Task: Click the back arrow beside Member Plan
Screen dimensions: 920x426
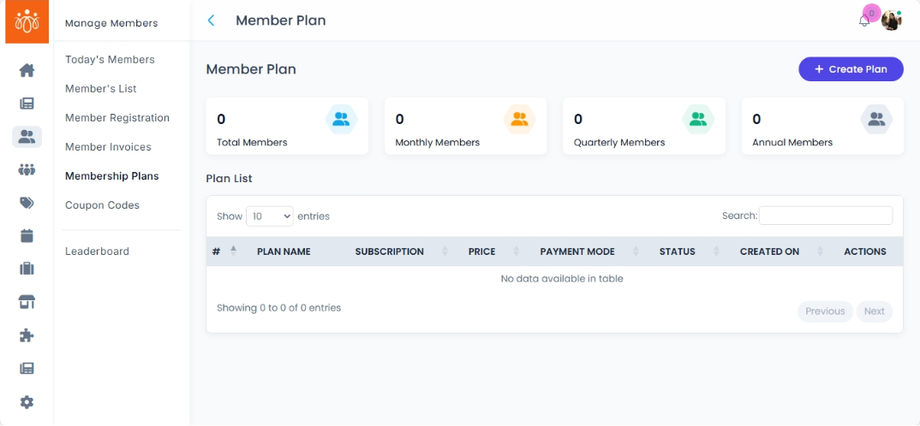Action: (211, 20)
